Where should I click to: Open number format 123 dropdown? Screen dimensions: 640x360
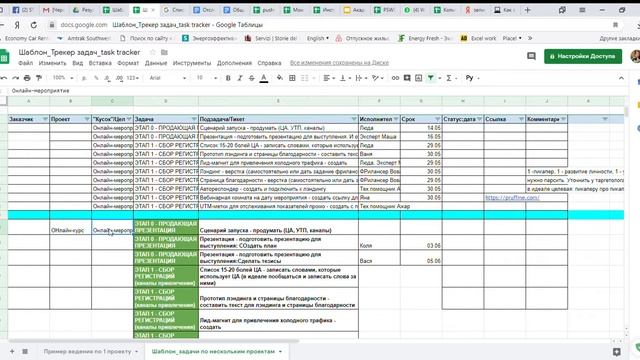[x=132, y=78]
